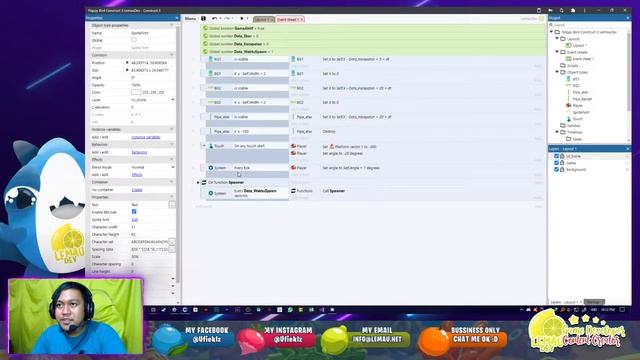Image resolution: width=640 pixels, height=360 pixels.
Task: Select the Touch object icon in Project
Action: tap(568, 119)
